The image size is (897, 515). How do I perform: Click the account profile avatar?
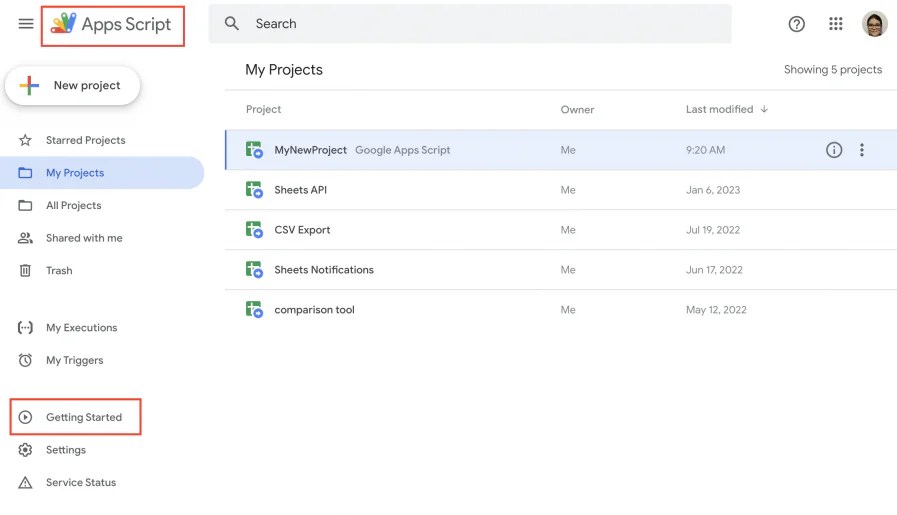(875, 24)
